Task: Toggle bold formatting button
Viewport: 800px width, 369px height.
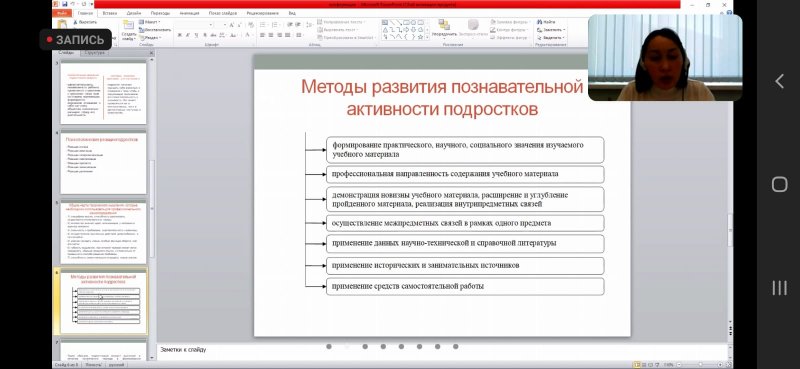Action: [180, 35]
